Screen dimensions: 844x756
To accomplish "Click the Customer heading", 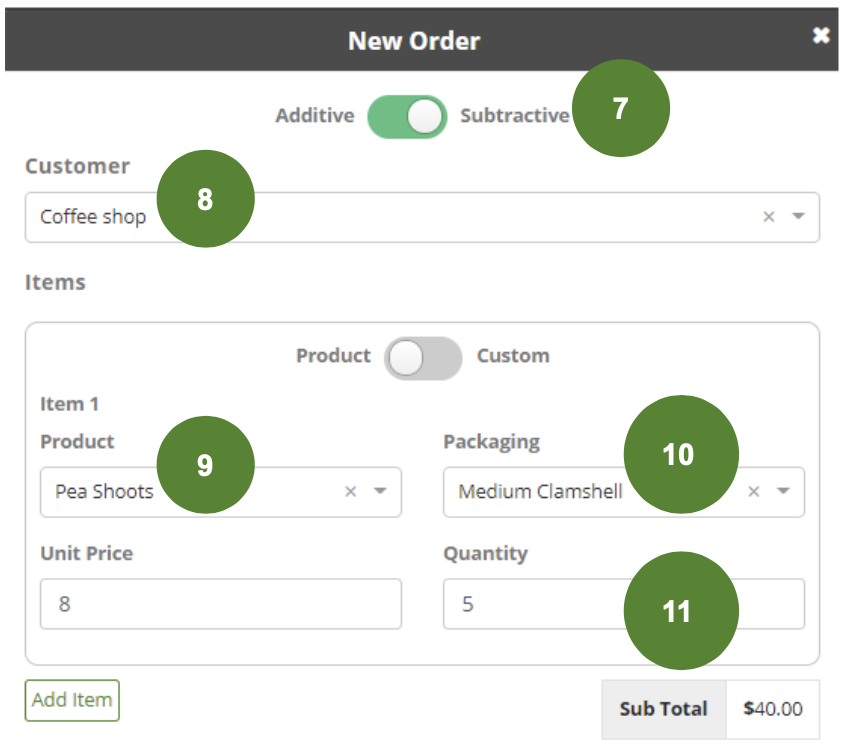I will (x=78, y=166).
